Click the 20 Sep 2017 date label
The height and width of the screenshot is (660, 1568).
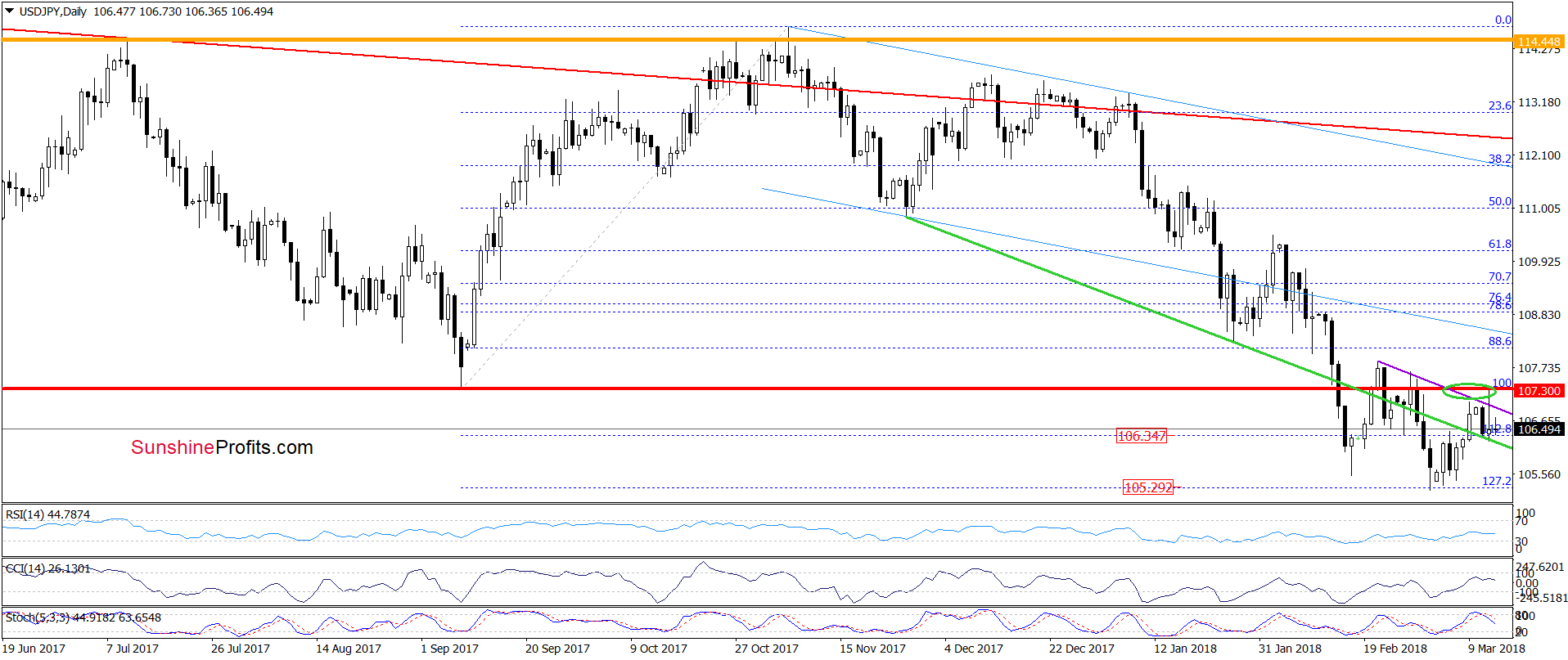tap(557, 649)
